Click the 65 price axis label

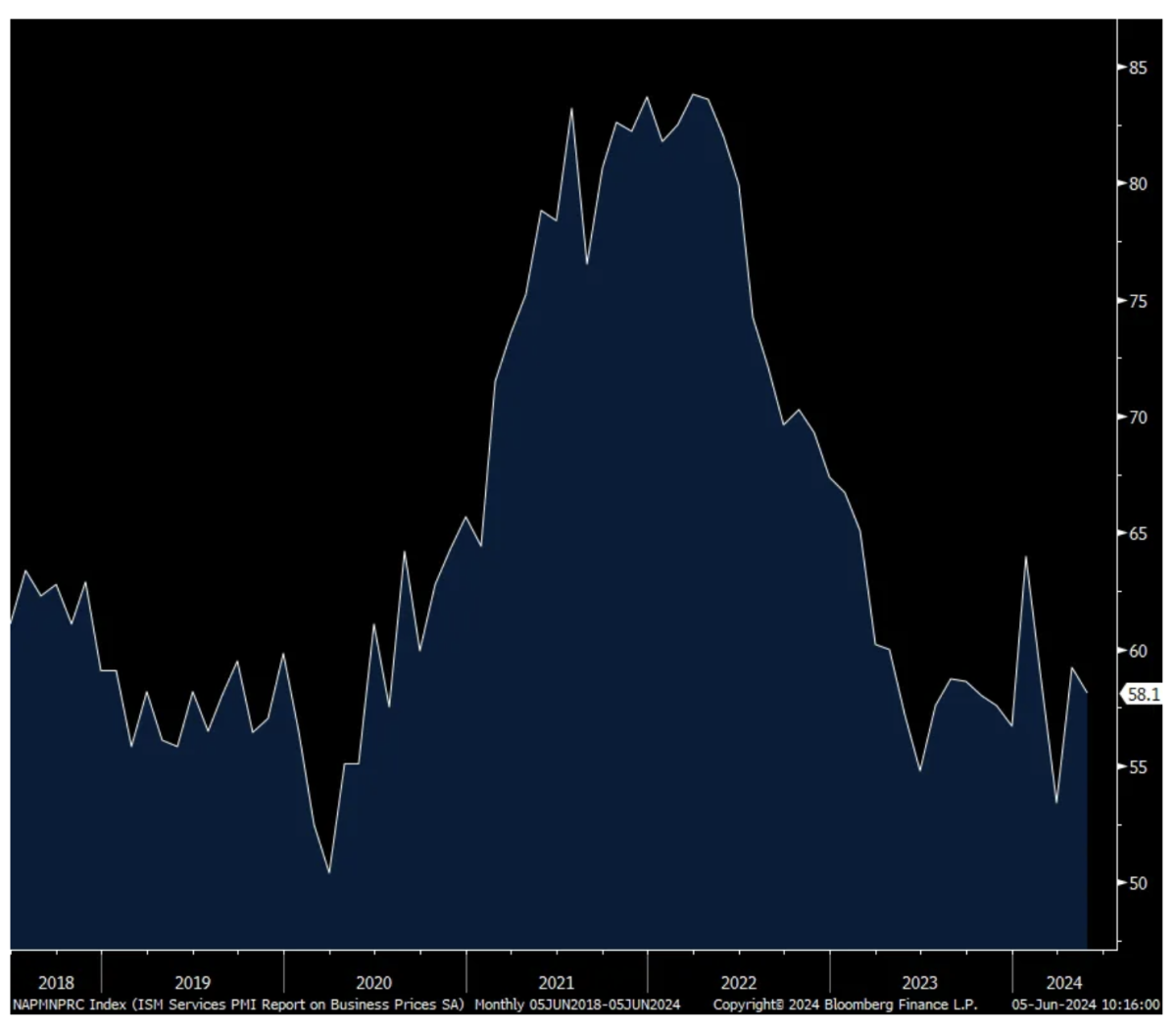1137,534
